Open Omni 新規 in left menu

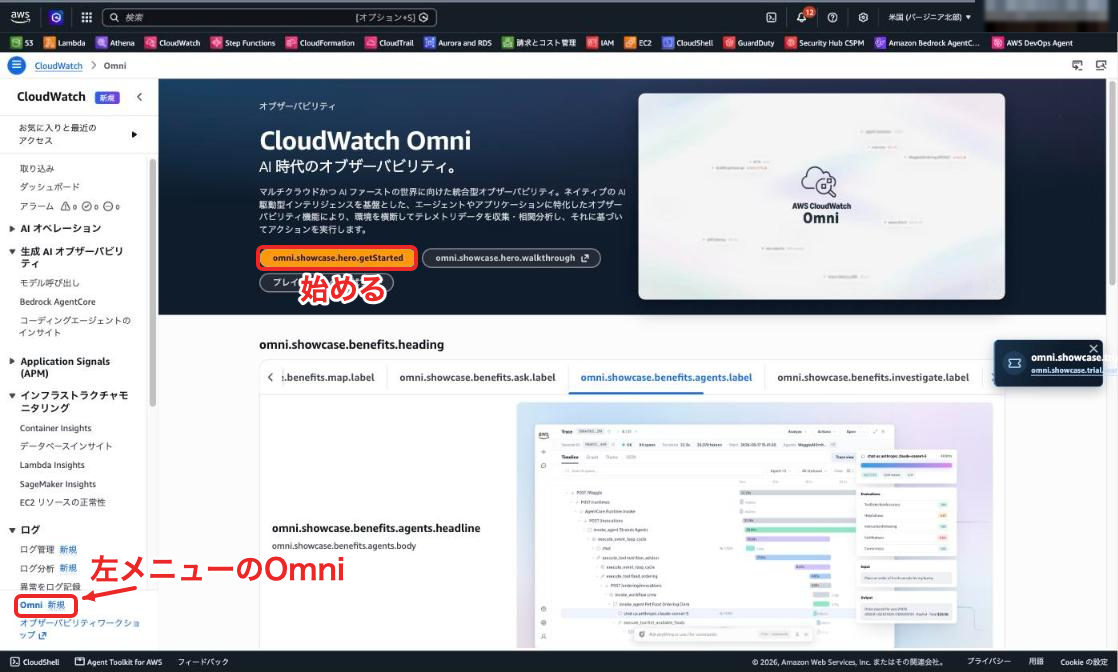pos(43,605)
